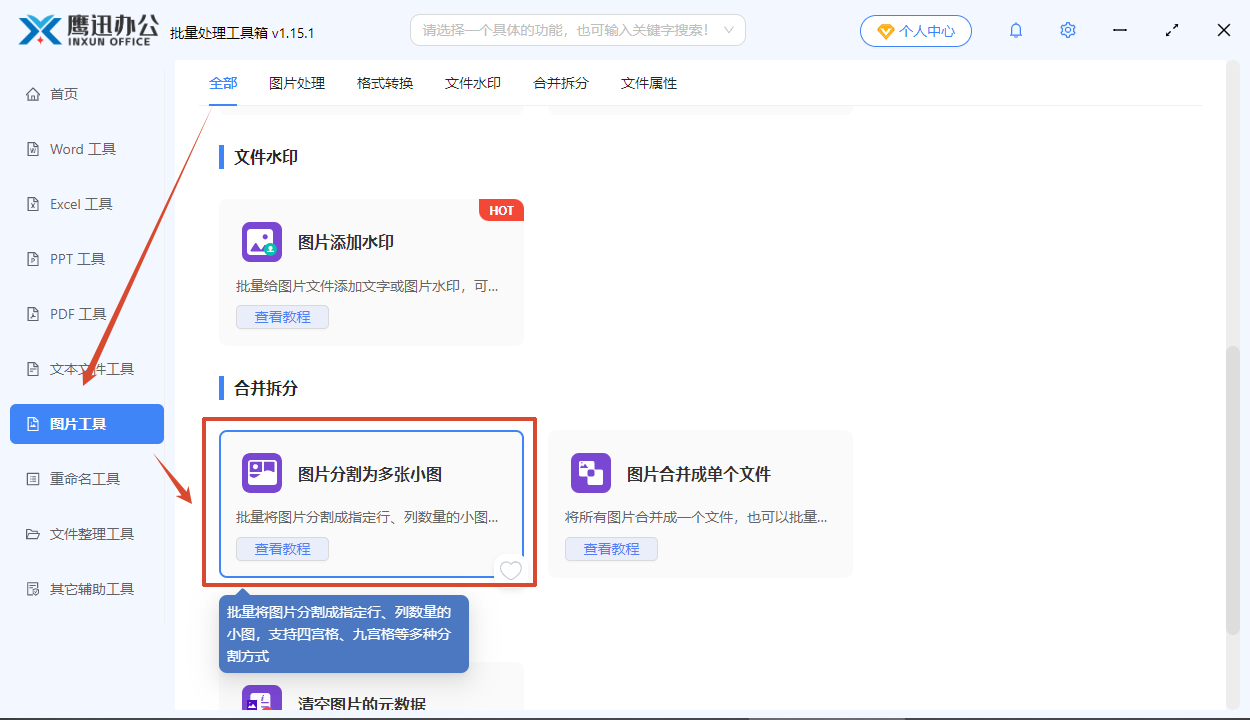
Task: Open Excel 工具 in the sidebar
Action: click(x=87, y=204)
